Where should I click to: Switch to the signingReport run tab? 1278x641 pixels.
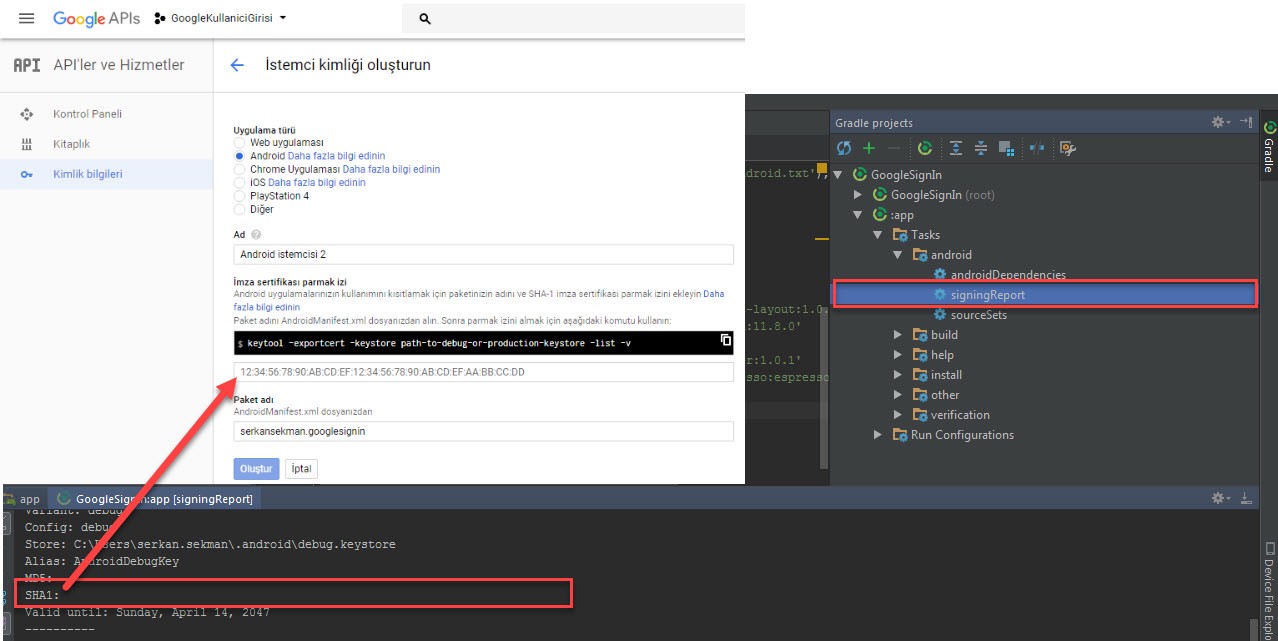tap(155, 498)
